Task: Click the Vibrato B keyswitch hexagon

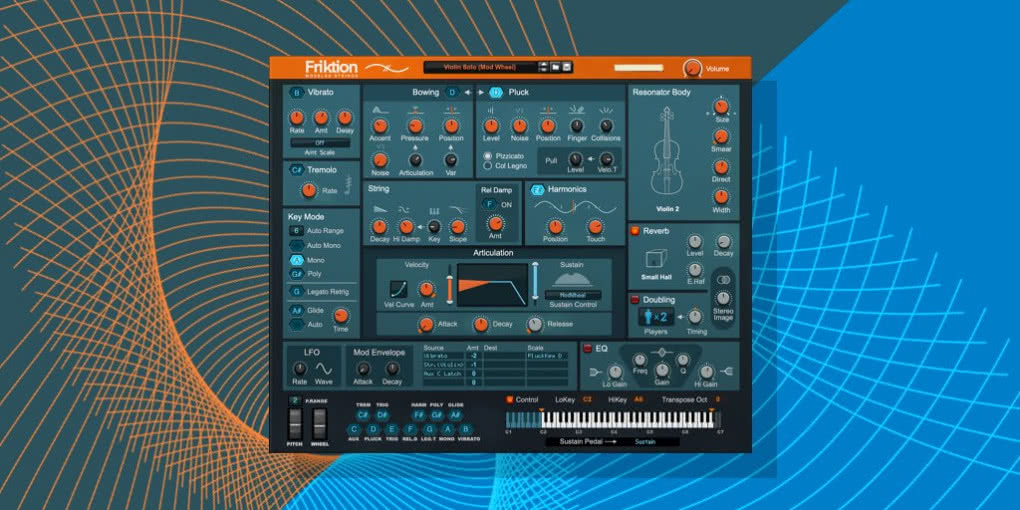Action: (297, 92)
